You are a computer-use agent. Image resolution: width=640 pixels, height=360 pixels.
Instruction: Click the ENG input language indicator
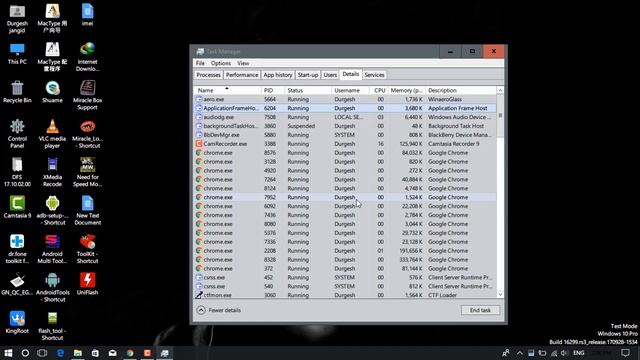(578, 353)
